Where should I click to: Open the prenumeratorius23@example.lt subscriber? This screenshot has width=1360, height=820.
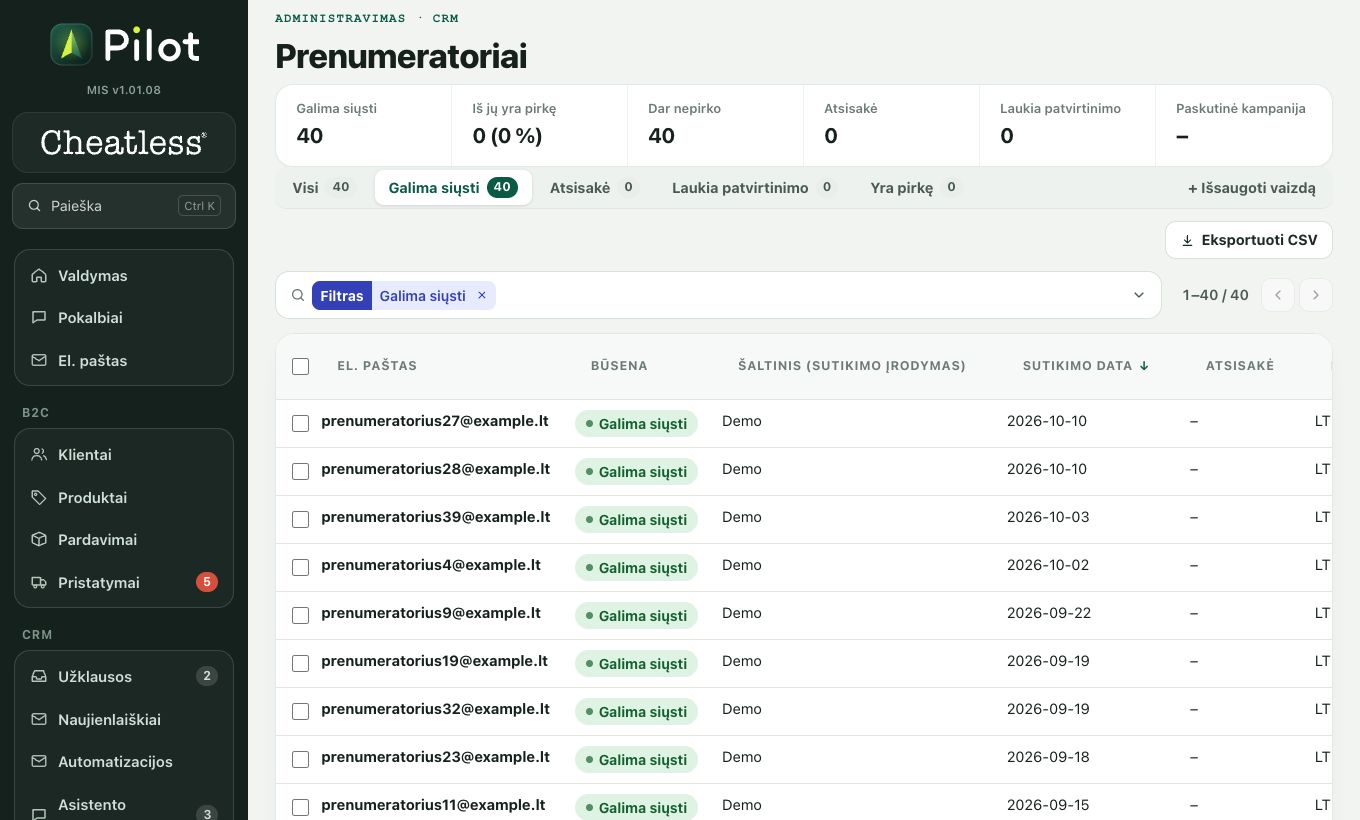[x=435, y=757]
